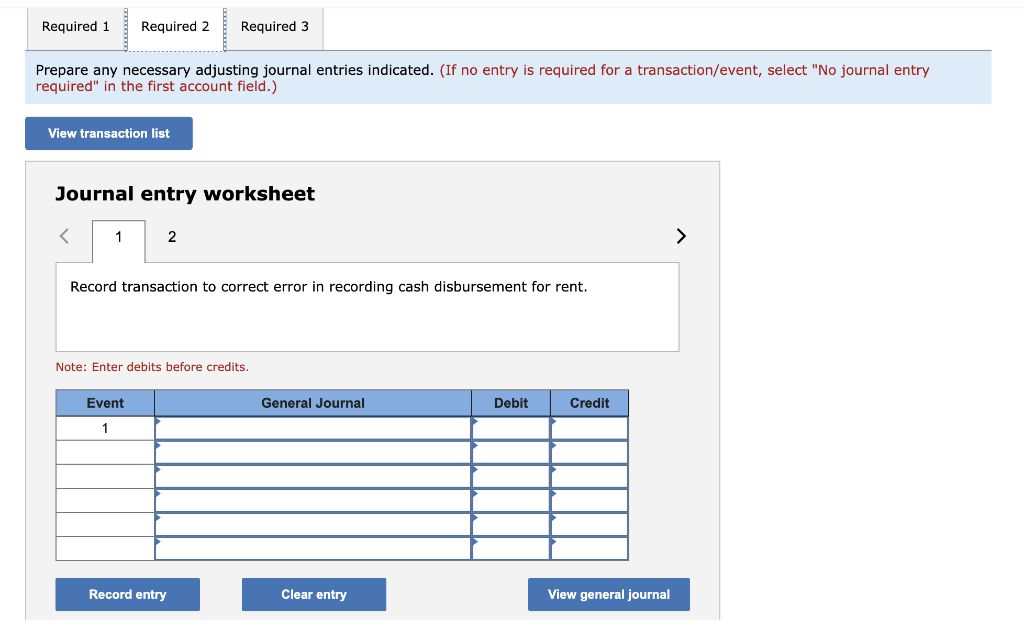The image size is (1024, 628).
Task: Click General Journal field in fifth row
Action: [x=313, y=525]
